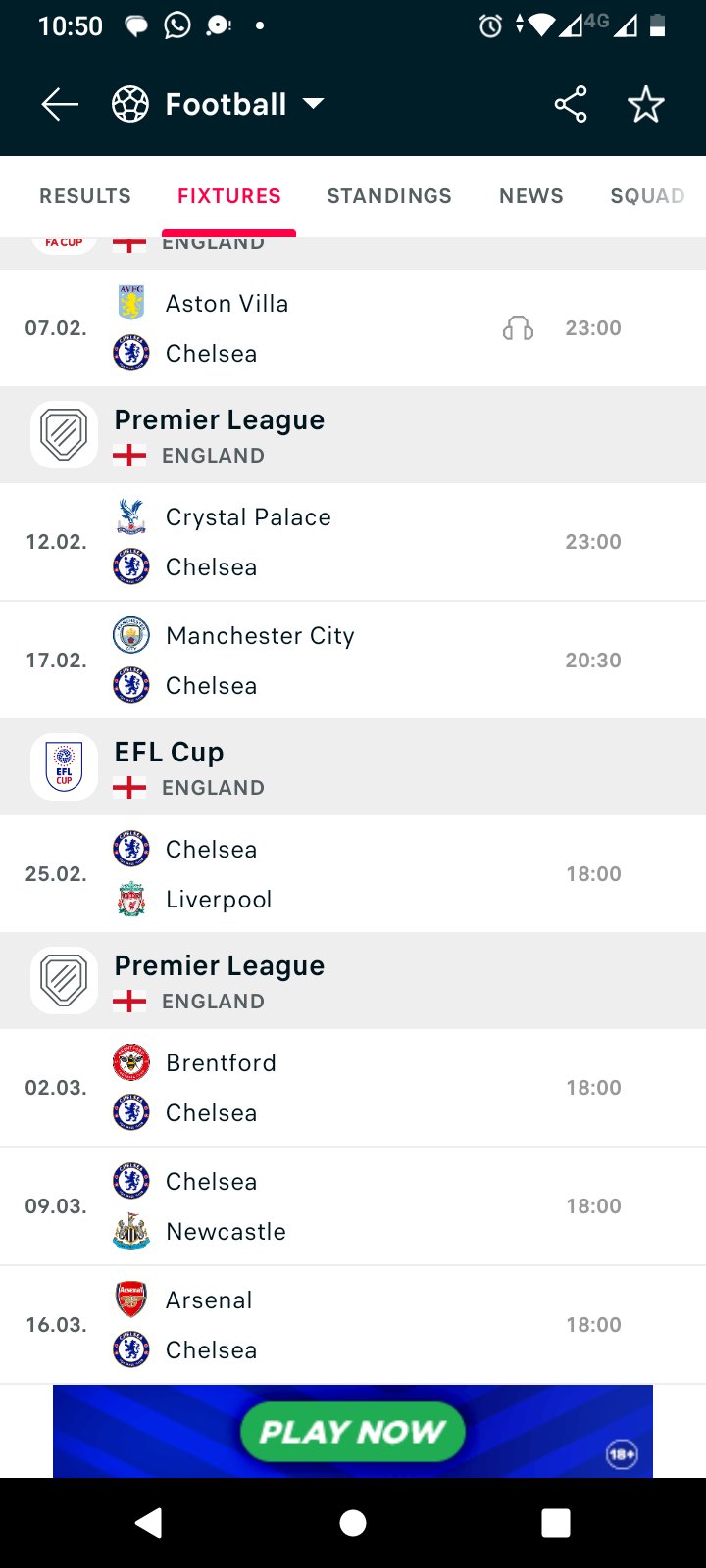Viewport: 706px width, 1568px height.
Task: Tap the first Premier League shield icon
Action: coord(64,435)
